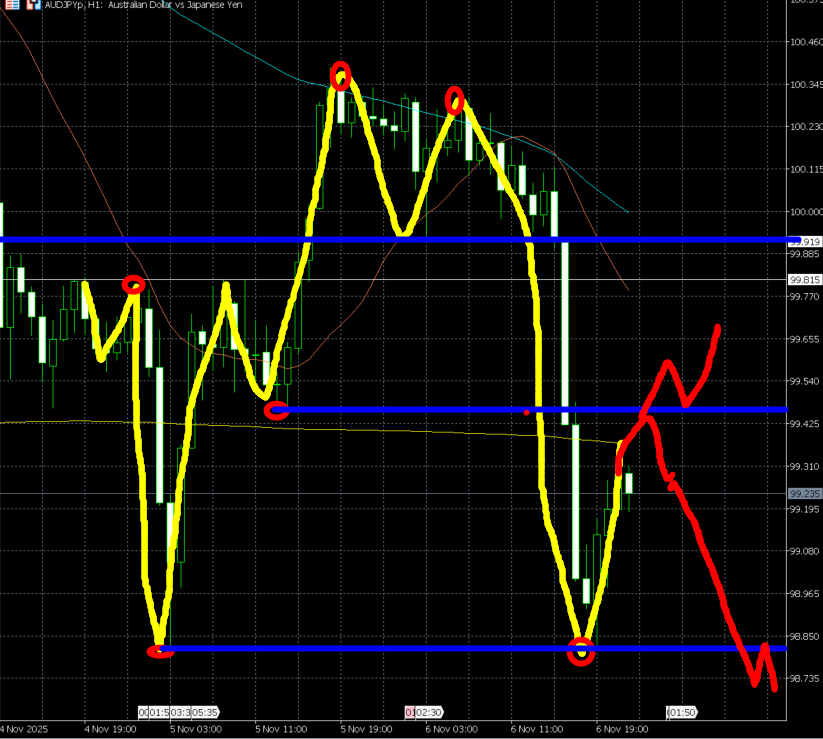Click the one-click trading panel icon at top-left
Screen dimensions: 823x739
pyautogui.click(x=8, y=5)
